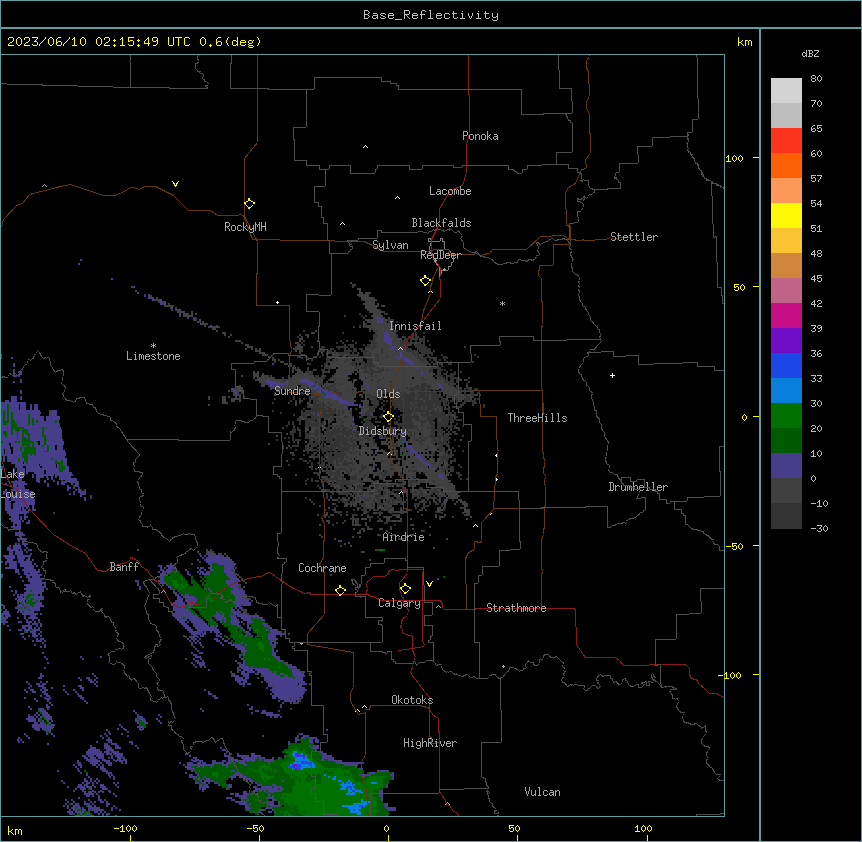The image size is (862, 842).
Task: Click the yellow marker above Calgary label
Action: tap(405, 589)
